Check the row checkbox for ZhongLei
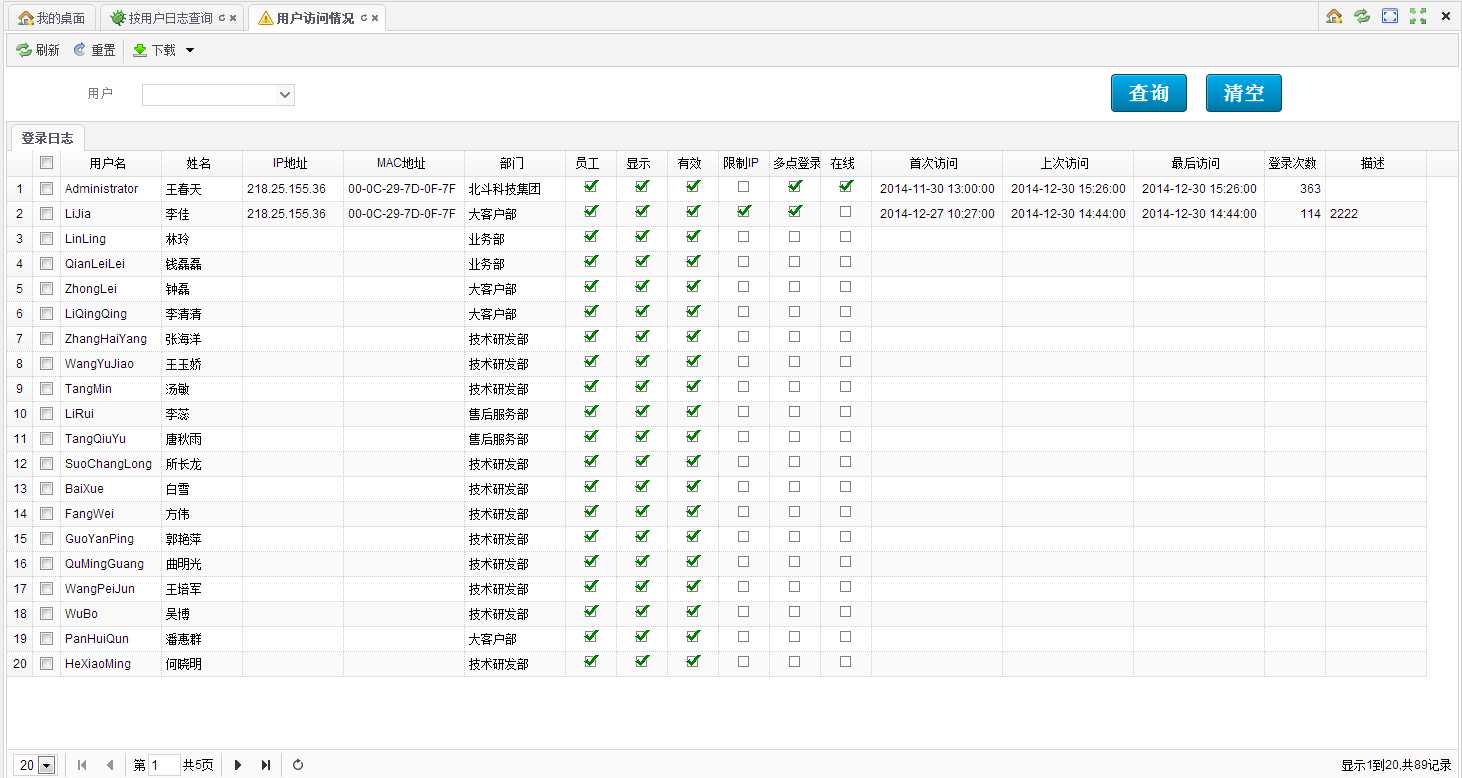 click(46, 288)
